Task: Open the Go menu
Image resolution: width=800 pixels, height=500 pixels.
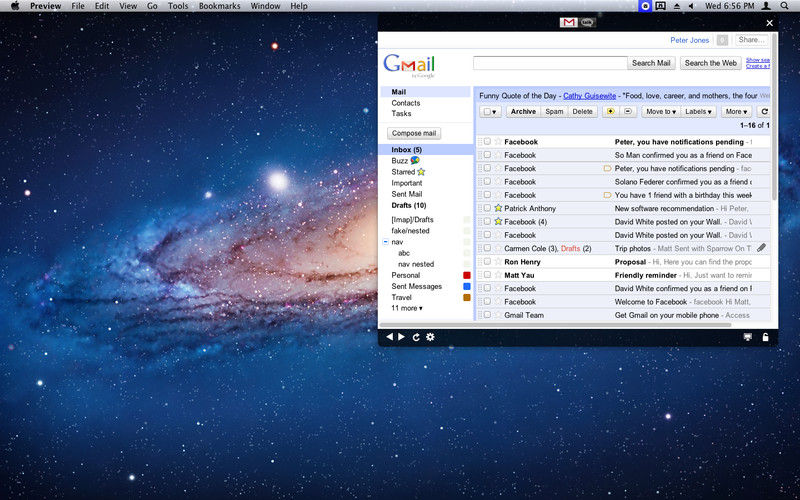Action: (x=152, y=6)
